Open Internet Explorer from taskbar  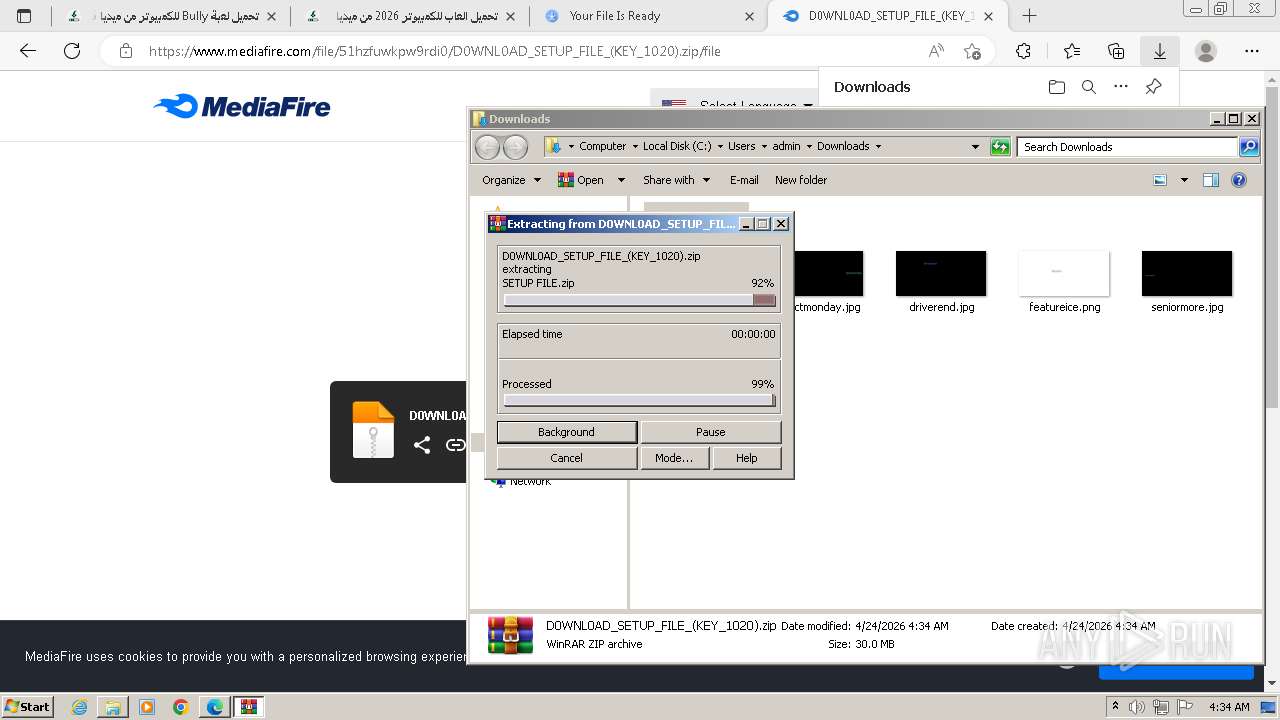(x=80, y=707)
